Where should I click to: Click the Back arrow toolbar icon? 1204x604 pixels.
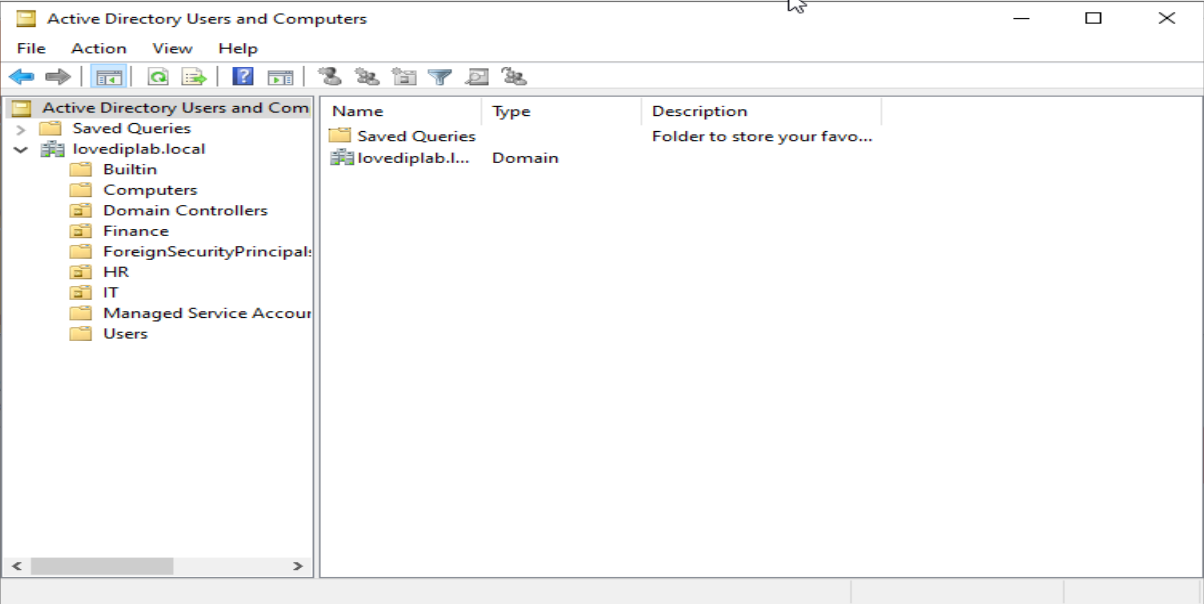pos(21,77)
